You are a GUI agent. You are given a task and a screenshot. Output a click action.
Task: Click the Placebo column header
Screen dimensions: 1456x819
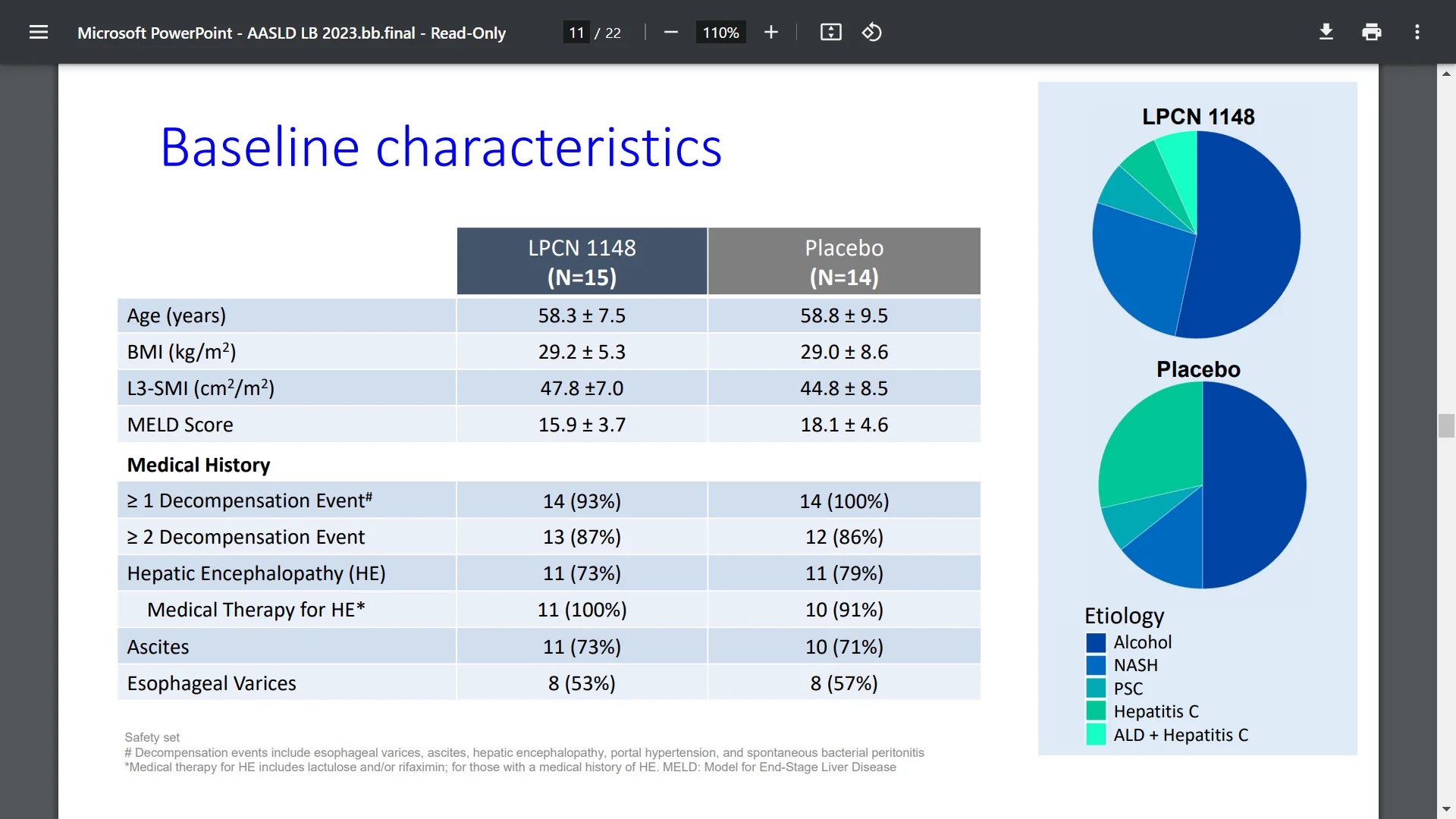pyautogui.click(x=844, y=262)
